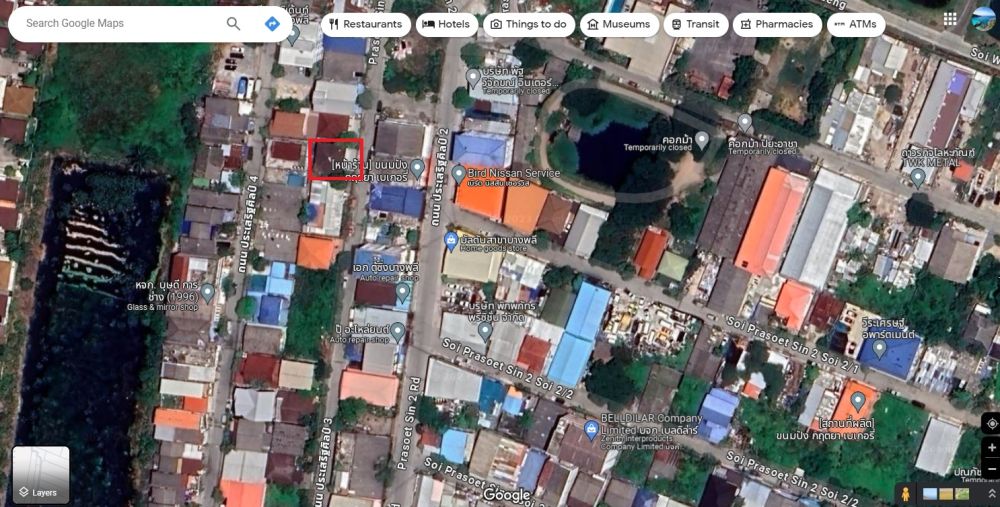Filter map by Restaurants

click(x=365, y=24)
